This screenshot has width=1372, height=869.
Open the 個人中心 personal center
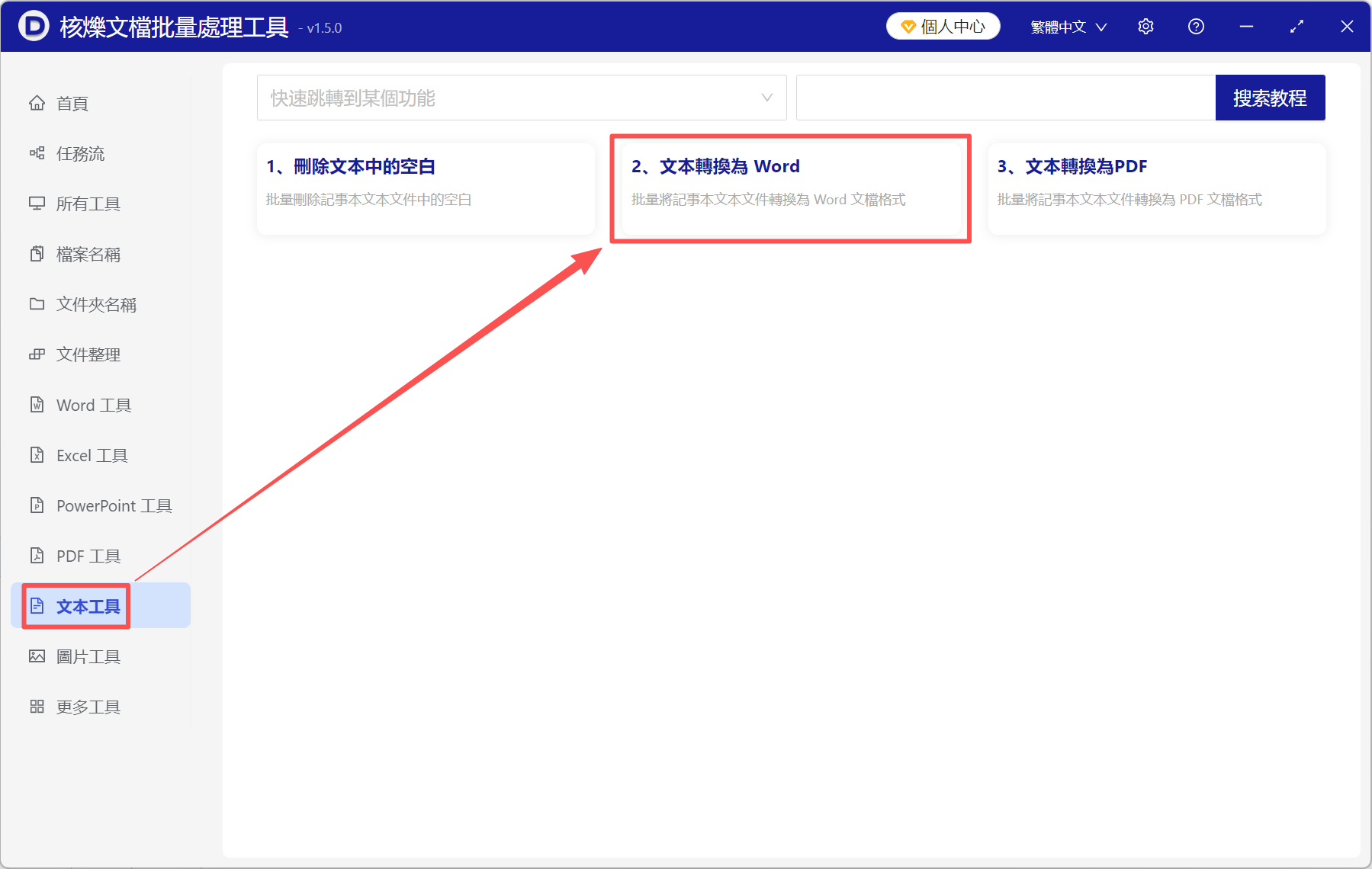(x=943, y=26)
